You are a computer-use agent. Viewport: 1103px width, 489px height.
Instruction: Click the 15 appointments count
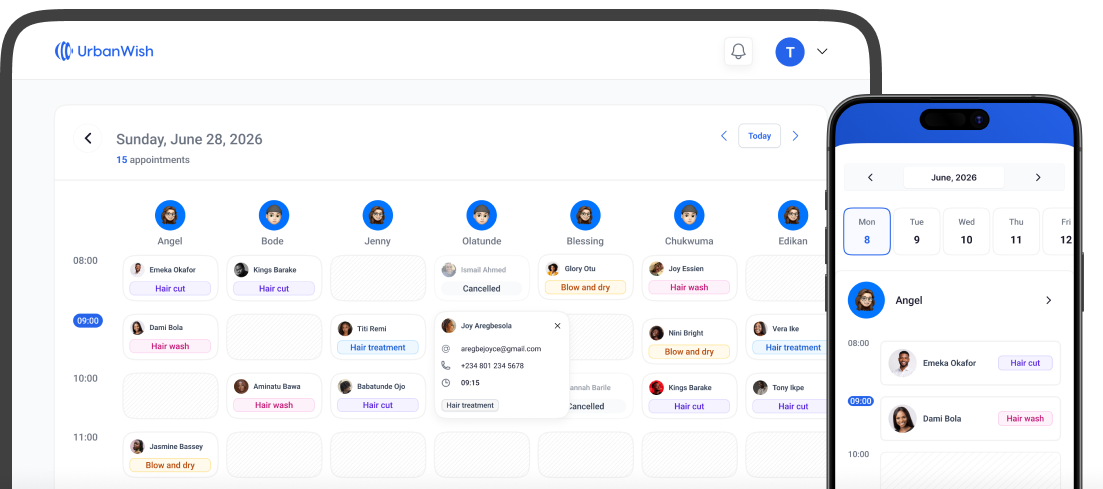pyautogui.click(x=153, y=160)
